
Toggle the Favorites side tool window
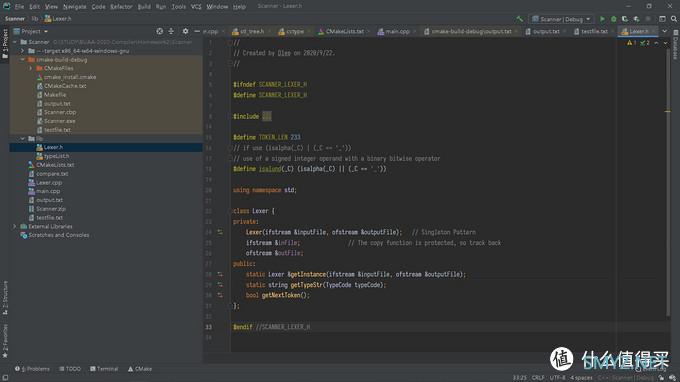point(5,341)
